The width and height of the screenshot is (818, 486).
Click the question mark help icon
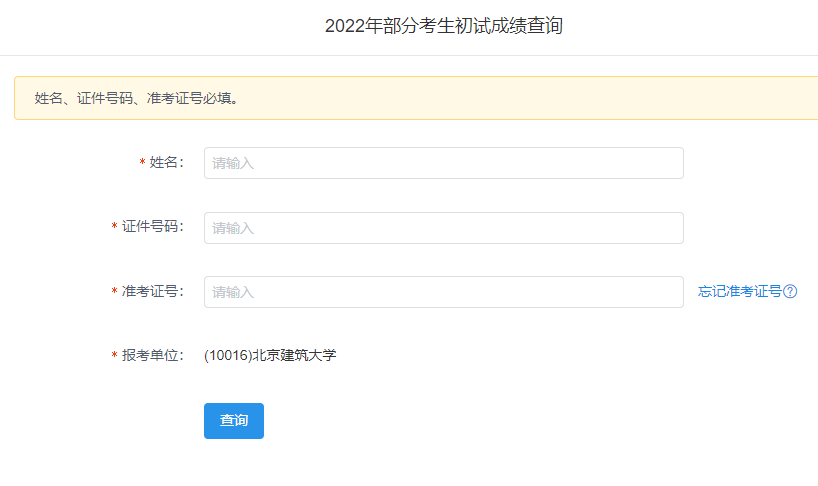790,292
